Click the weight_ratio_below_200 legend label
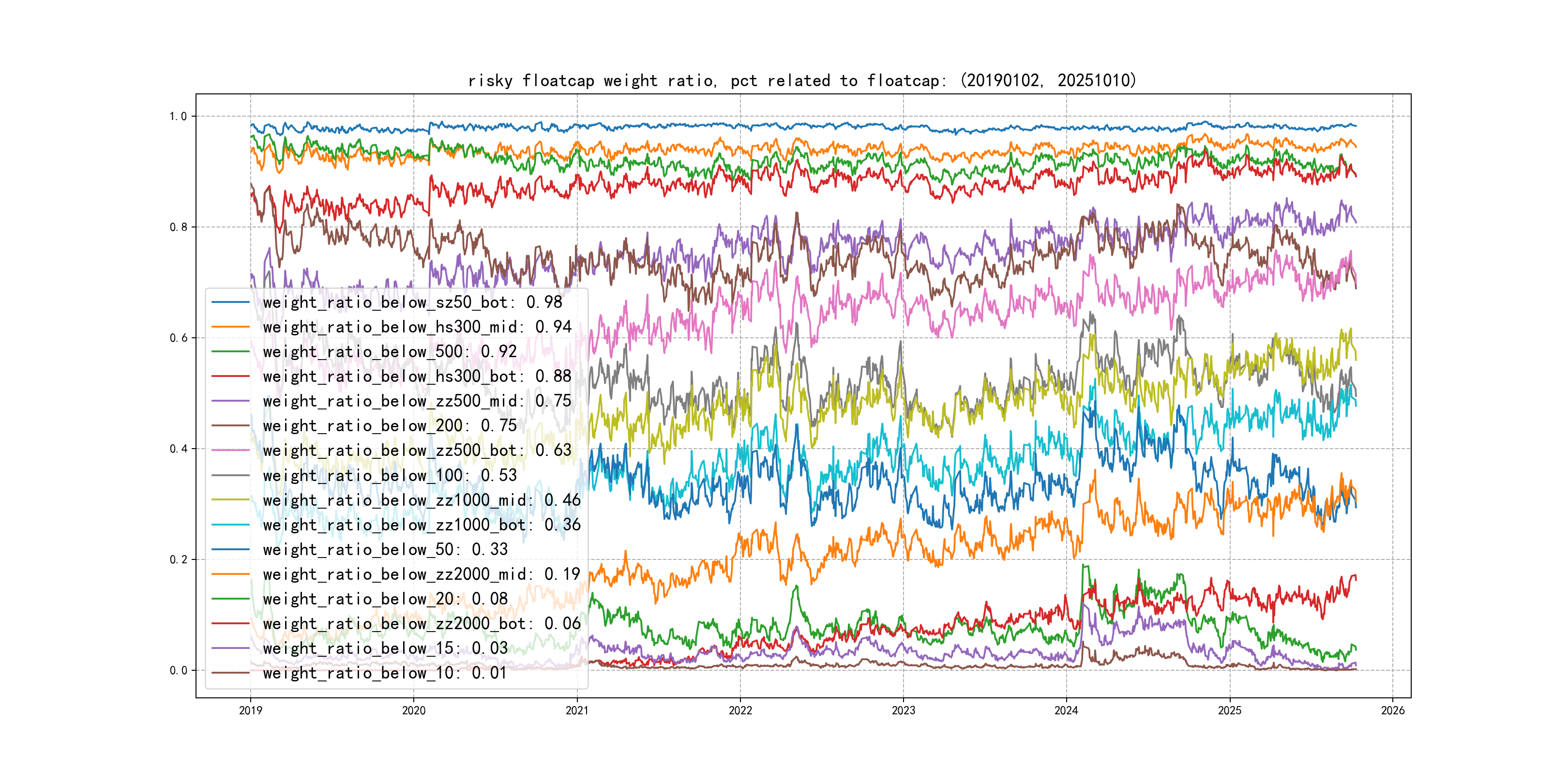1568x784 pixels. click(x=390, y=425)
